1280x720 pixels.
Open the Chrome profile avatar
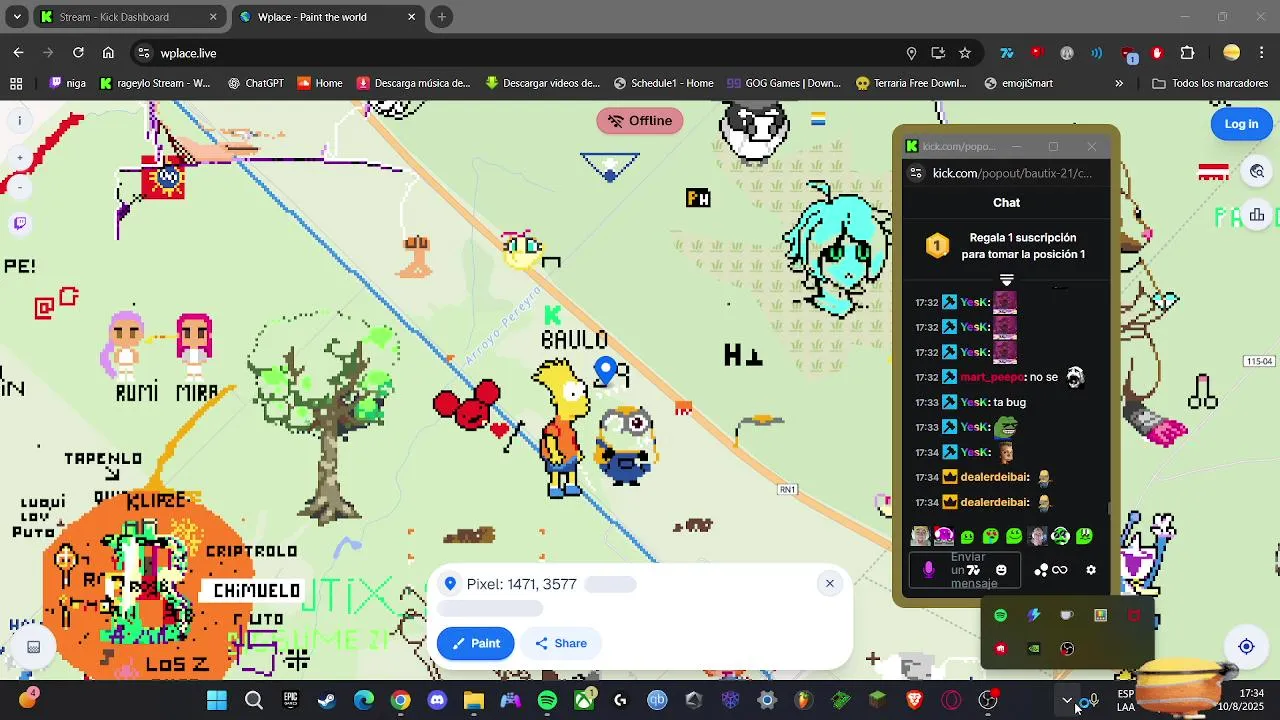(x=1232, y=53)
